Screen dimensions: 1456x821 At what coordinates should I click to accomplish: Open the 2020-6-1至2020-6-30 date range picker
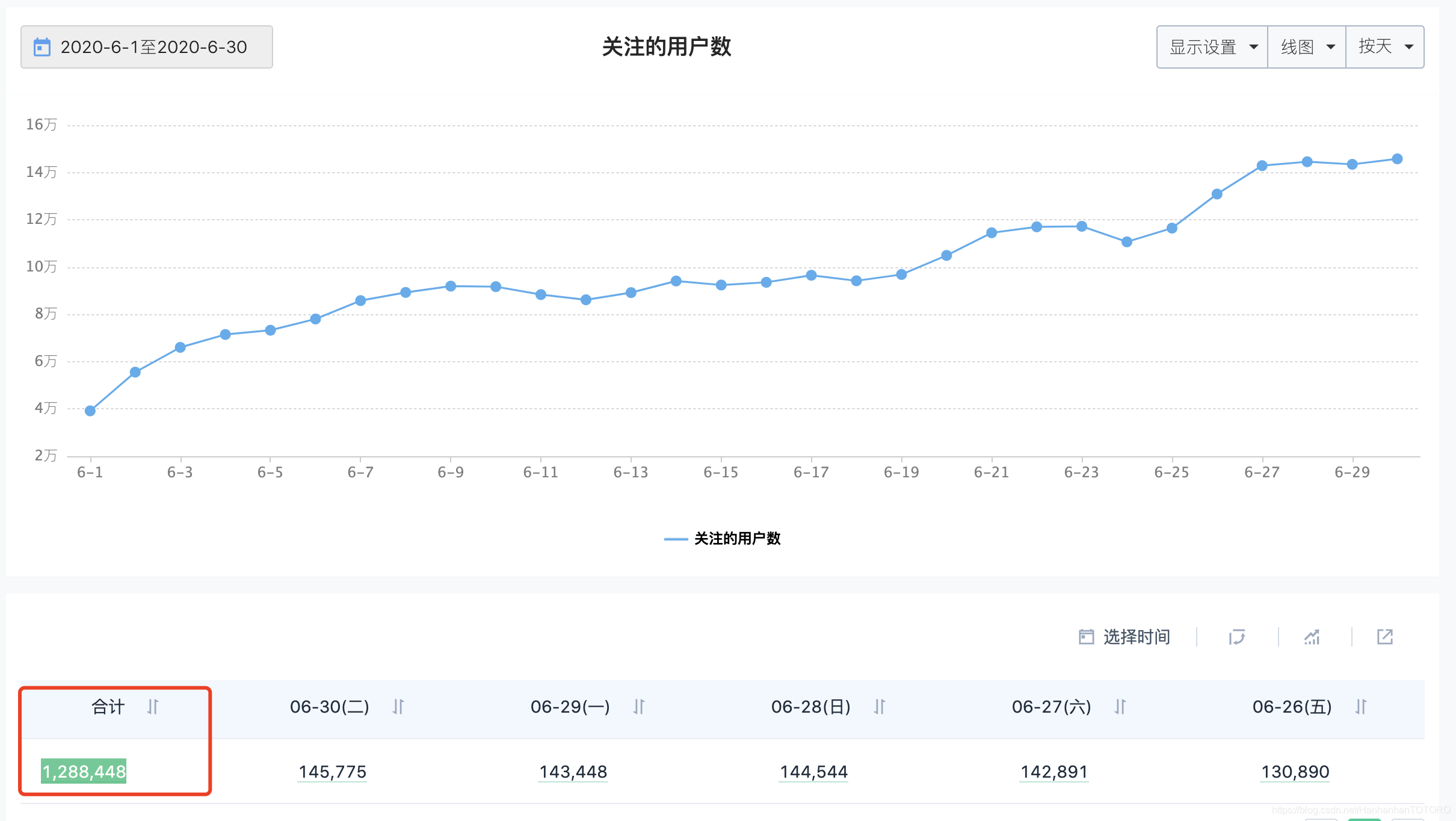[x=147, y=47]
